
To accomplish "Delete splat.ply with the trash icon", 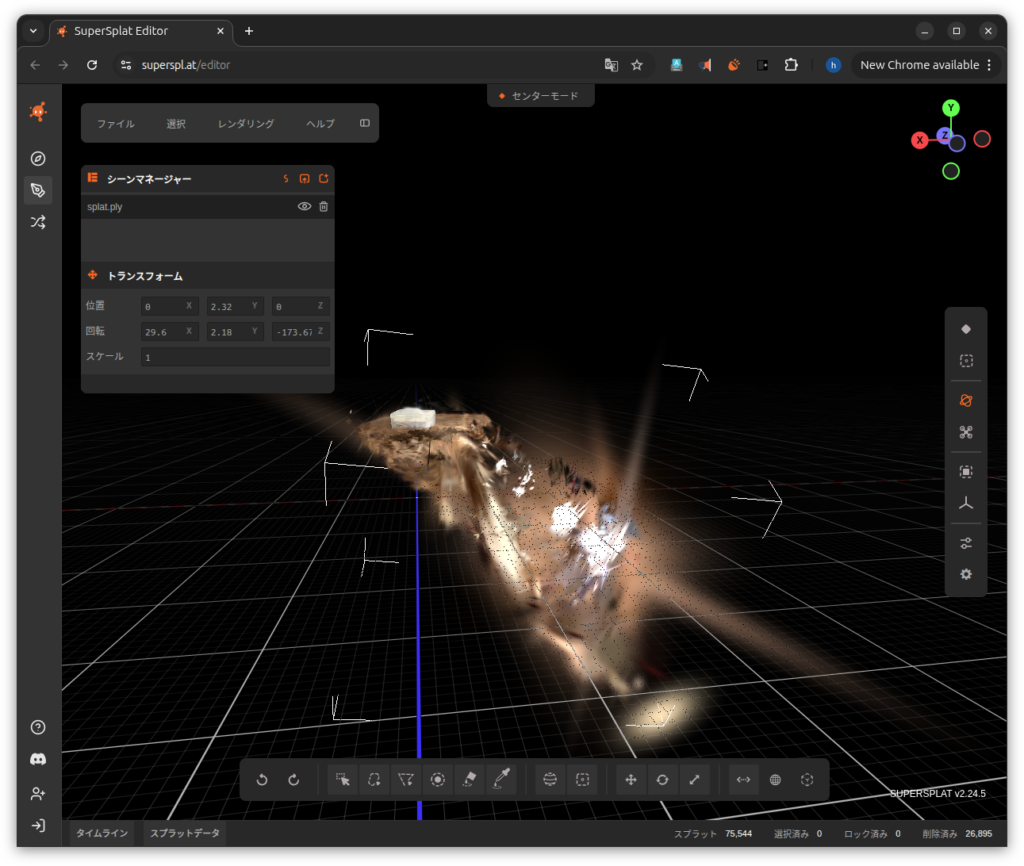I will pos(323,207).
